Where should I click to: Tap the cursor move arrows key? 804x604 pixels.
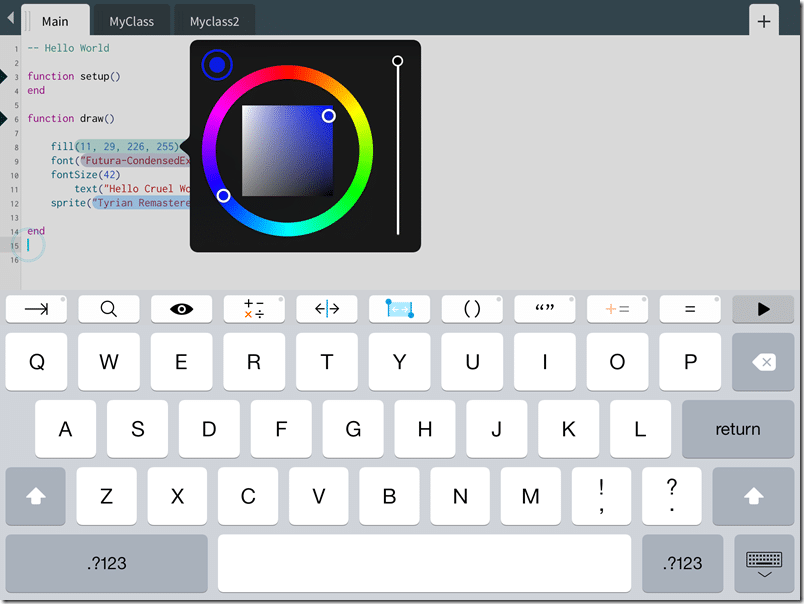(327, 310)
